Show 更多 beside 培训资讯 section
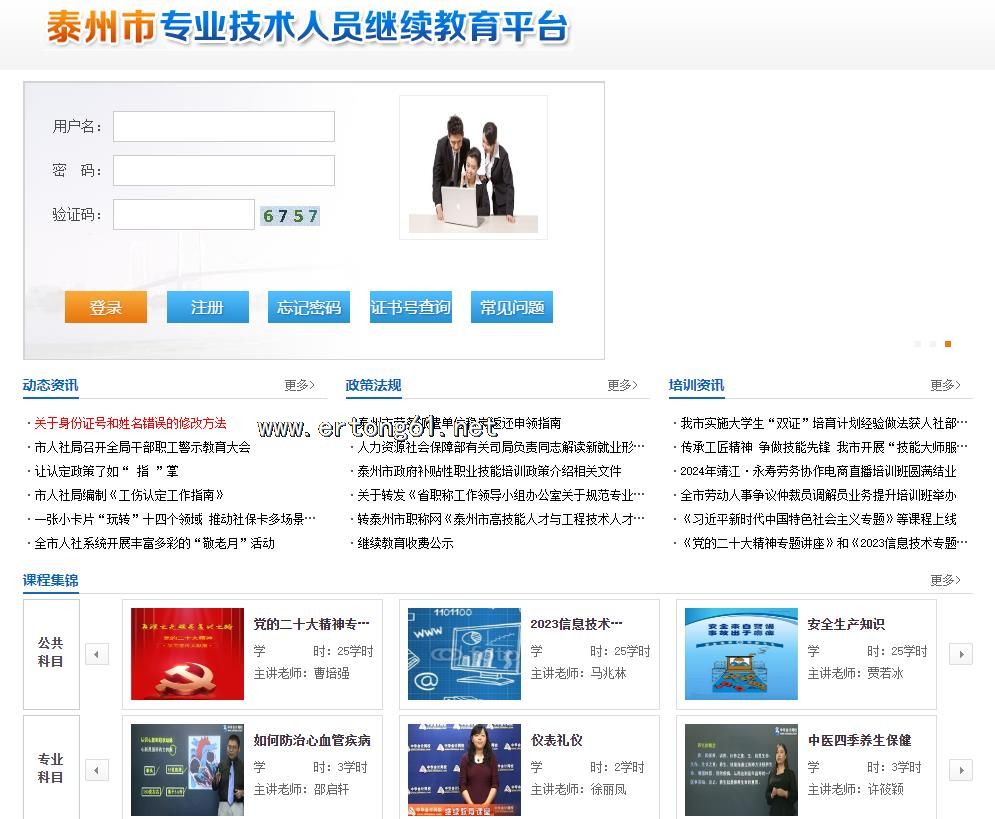The image size is (995, 819). [945, 385]
